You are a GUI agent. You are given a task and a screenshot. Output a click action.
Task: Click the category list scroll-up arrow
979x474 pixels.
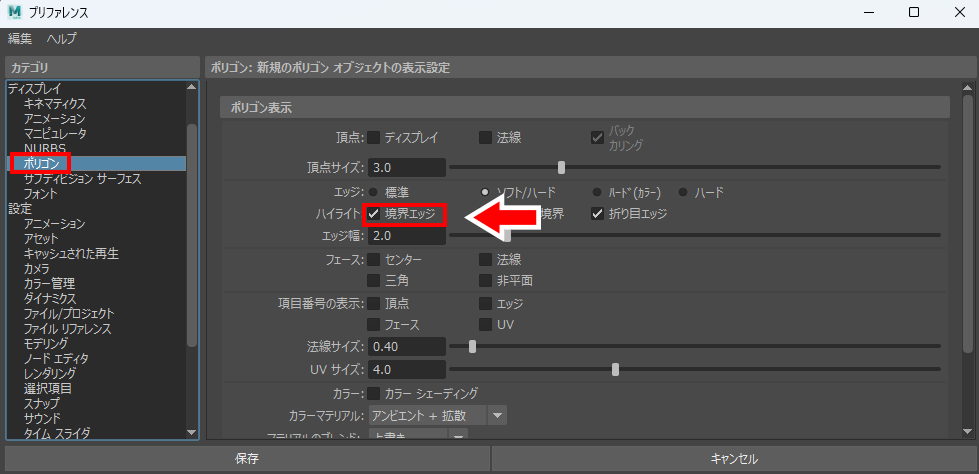[x=192, y=88]
